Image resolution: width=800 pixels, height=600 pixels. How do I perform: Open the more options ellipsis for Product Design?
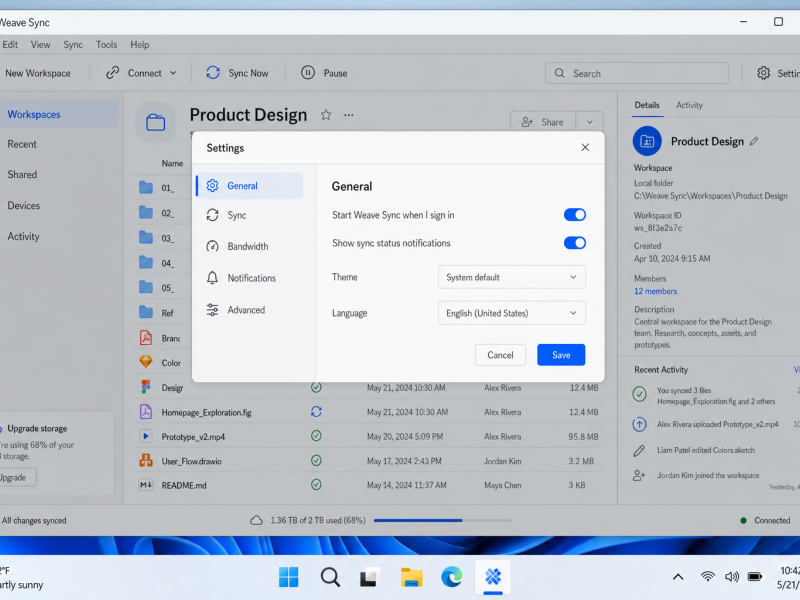point(348,115)
